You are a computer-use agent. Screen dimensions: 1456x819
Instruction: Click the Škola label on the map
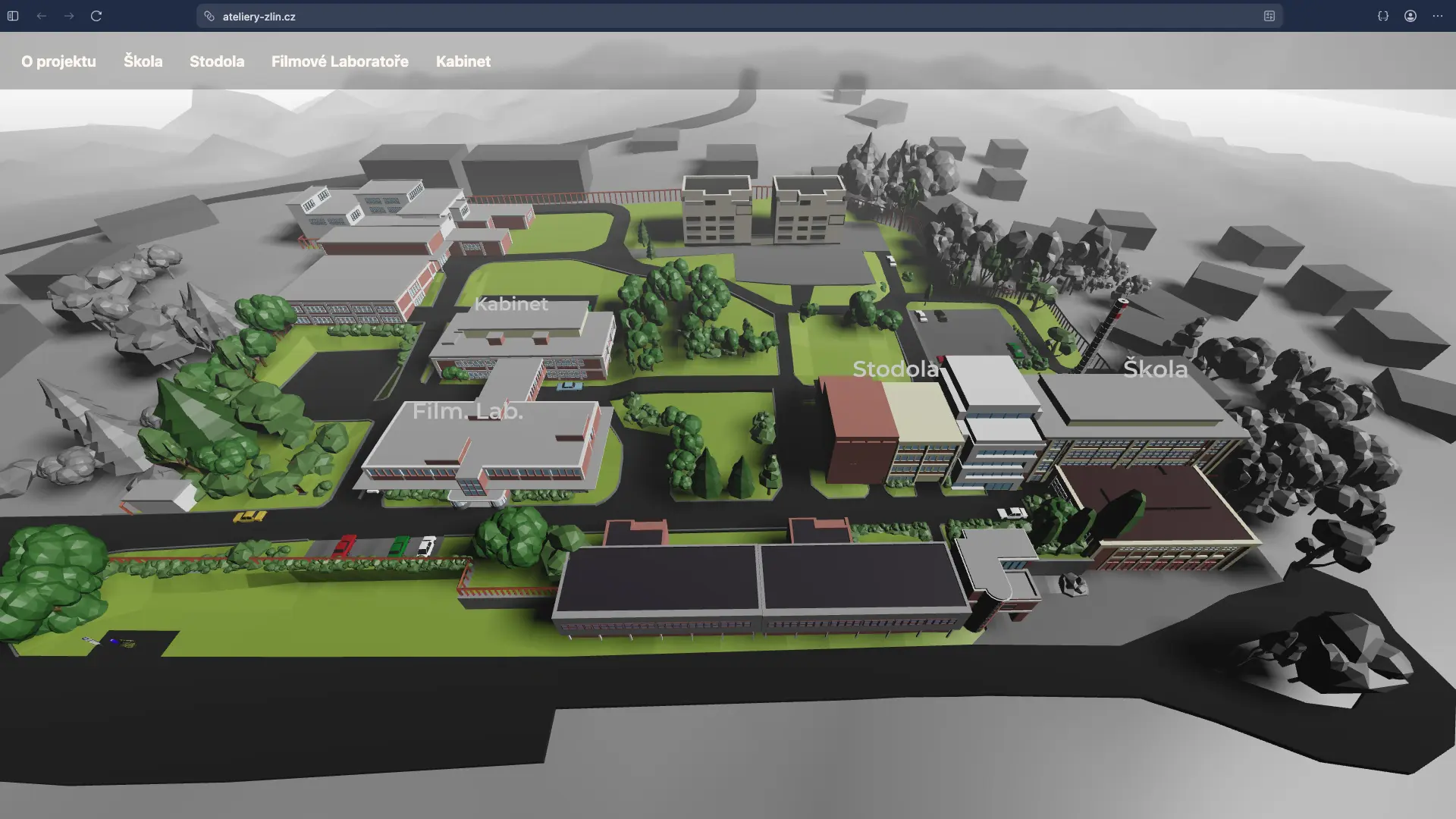[1154, 369]
